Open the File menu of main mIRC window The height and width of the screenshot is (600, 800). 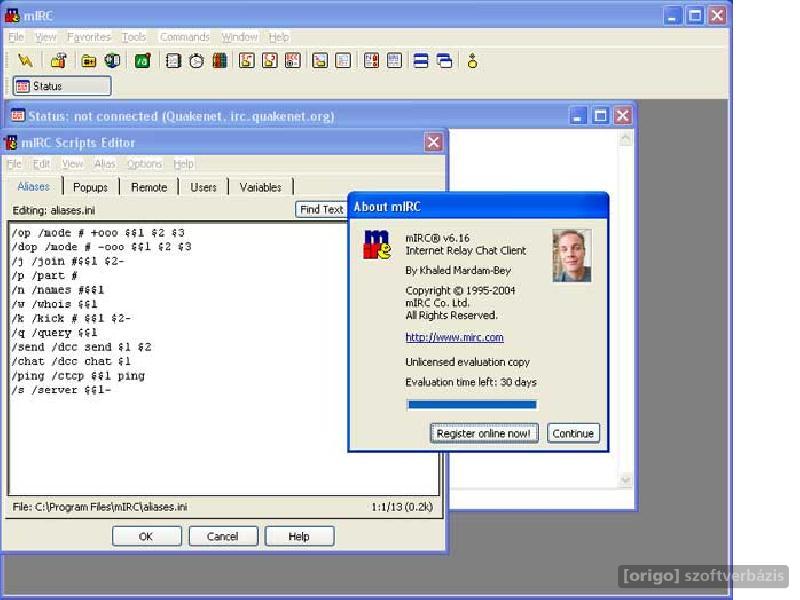16,37
